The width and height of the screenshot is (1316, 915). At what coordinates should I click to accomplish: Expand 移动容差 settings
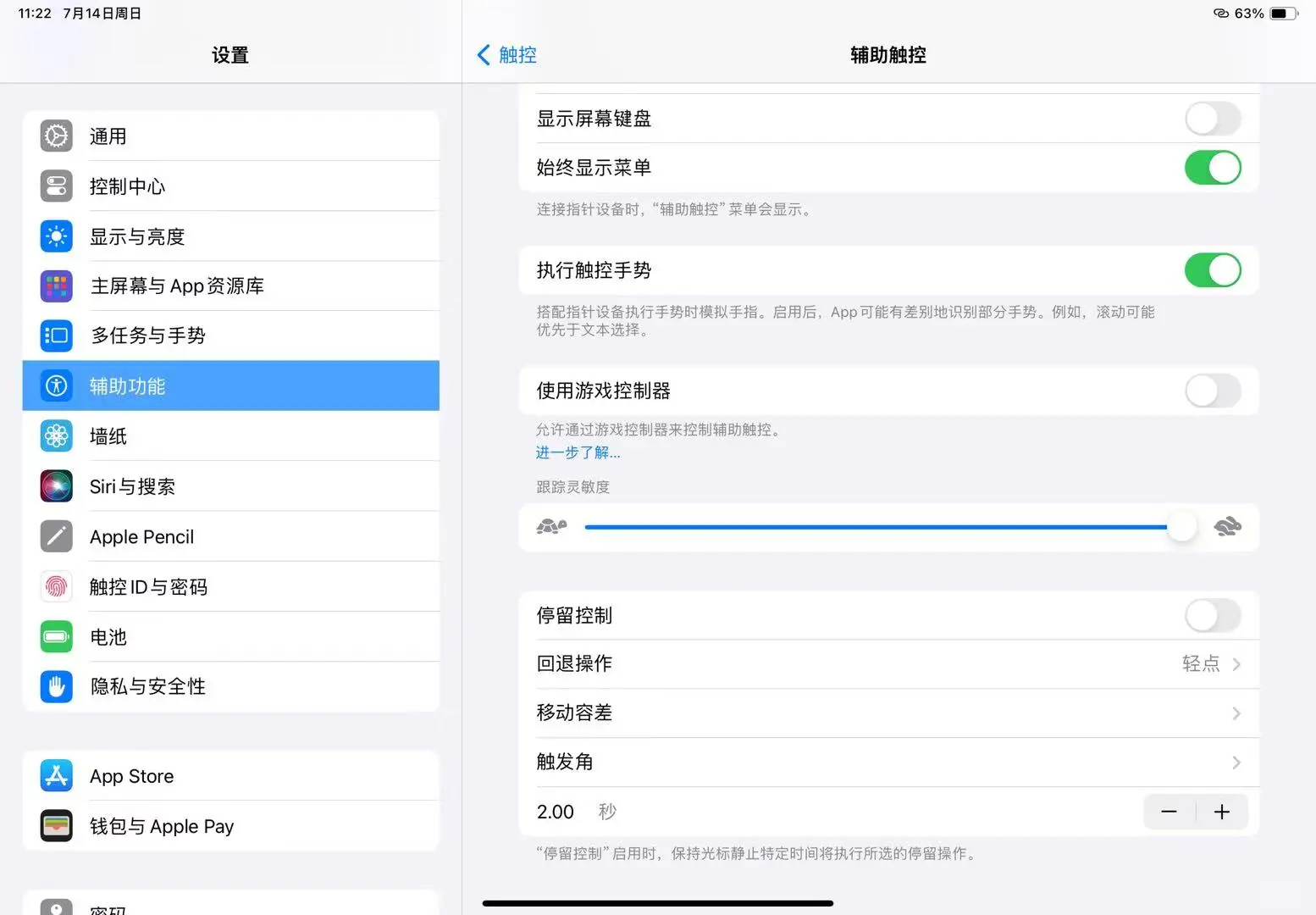coord(887,713)
